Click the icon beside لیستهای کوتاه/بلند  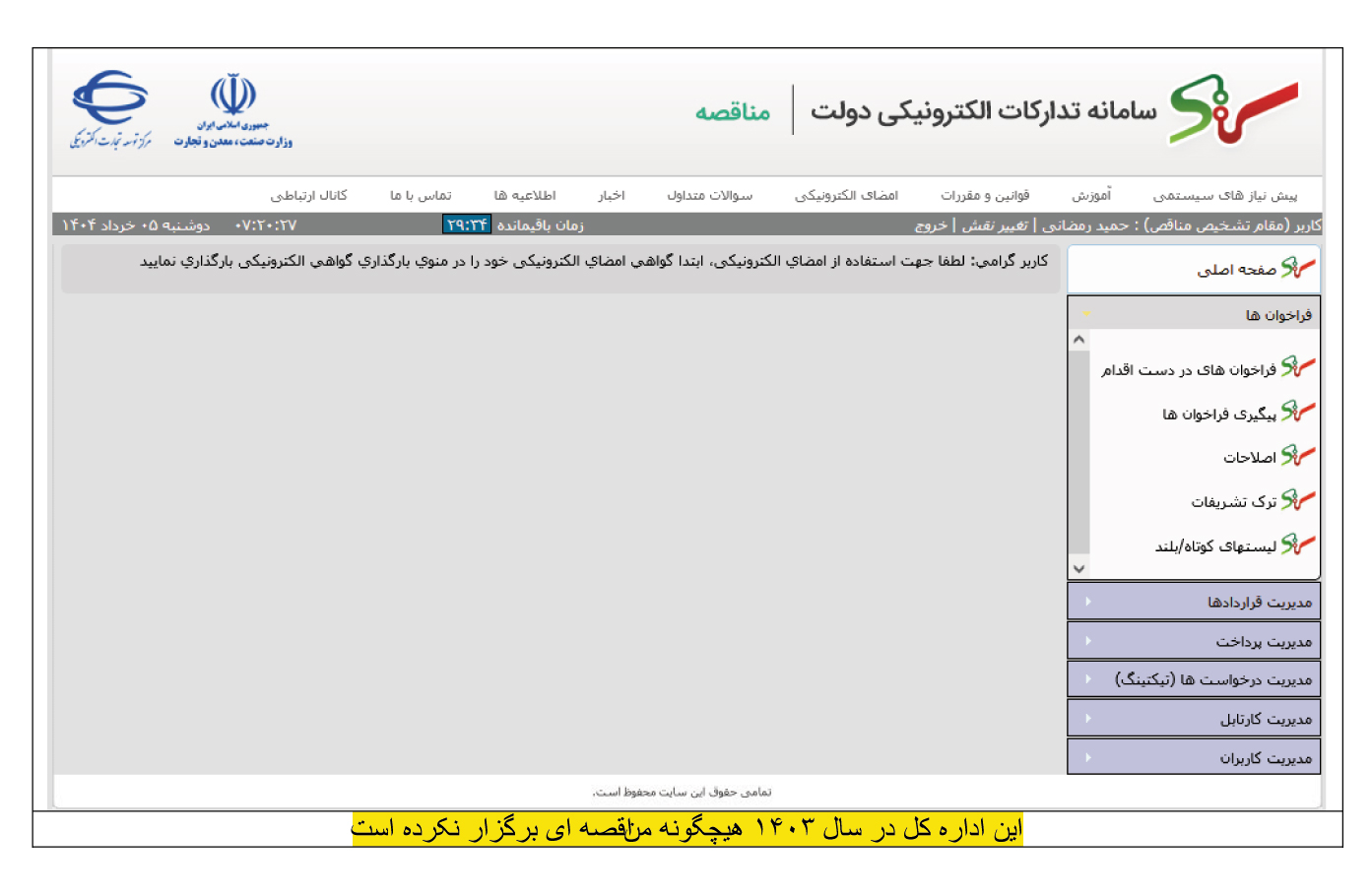click(x=1298, y=544)
